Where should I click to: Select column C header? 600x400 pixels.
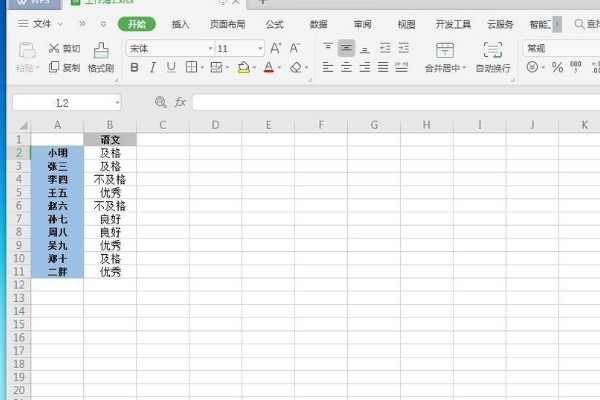(163, 125)
